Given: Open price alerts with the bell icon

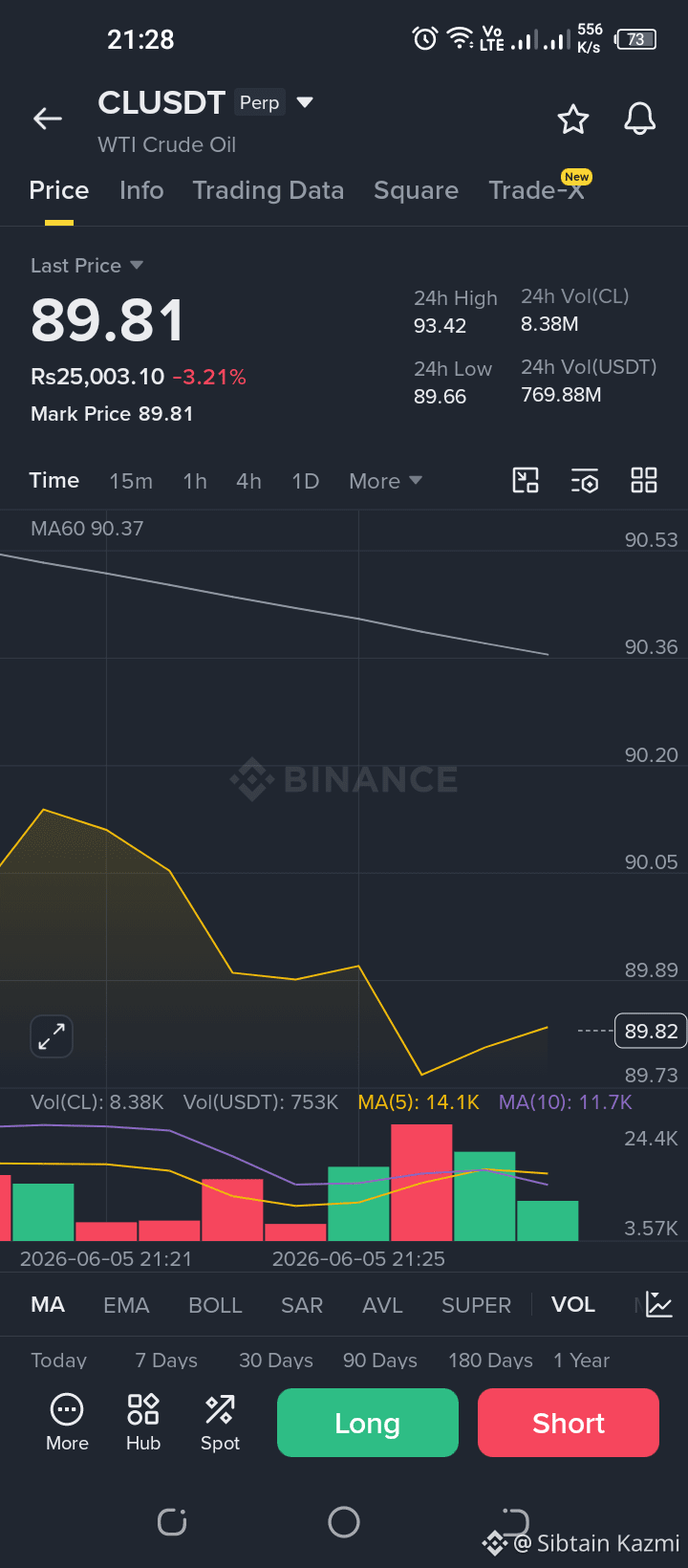Looking at the screenshot, I should pos(640,120).
